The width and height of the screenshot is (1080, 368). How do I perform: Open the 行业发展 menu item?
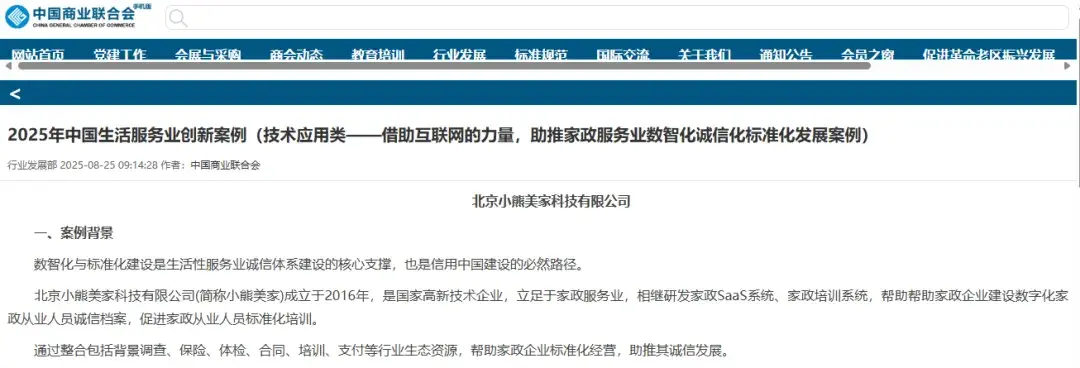(459, 55)
